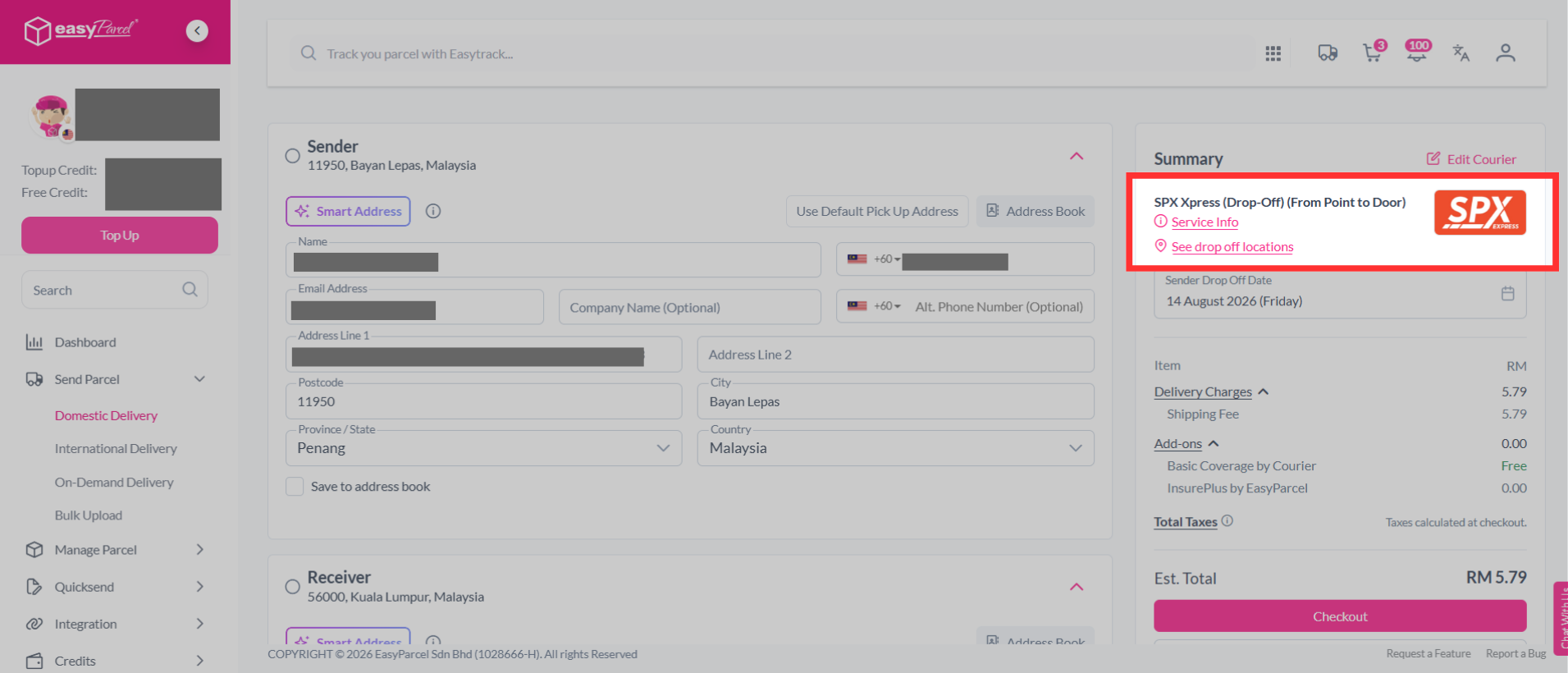Viewport: 1568px width, 673px height.
Task: Open the delivery truck icon in header
Action: coord(1328,53)
